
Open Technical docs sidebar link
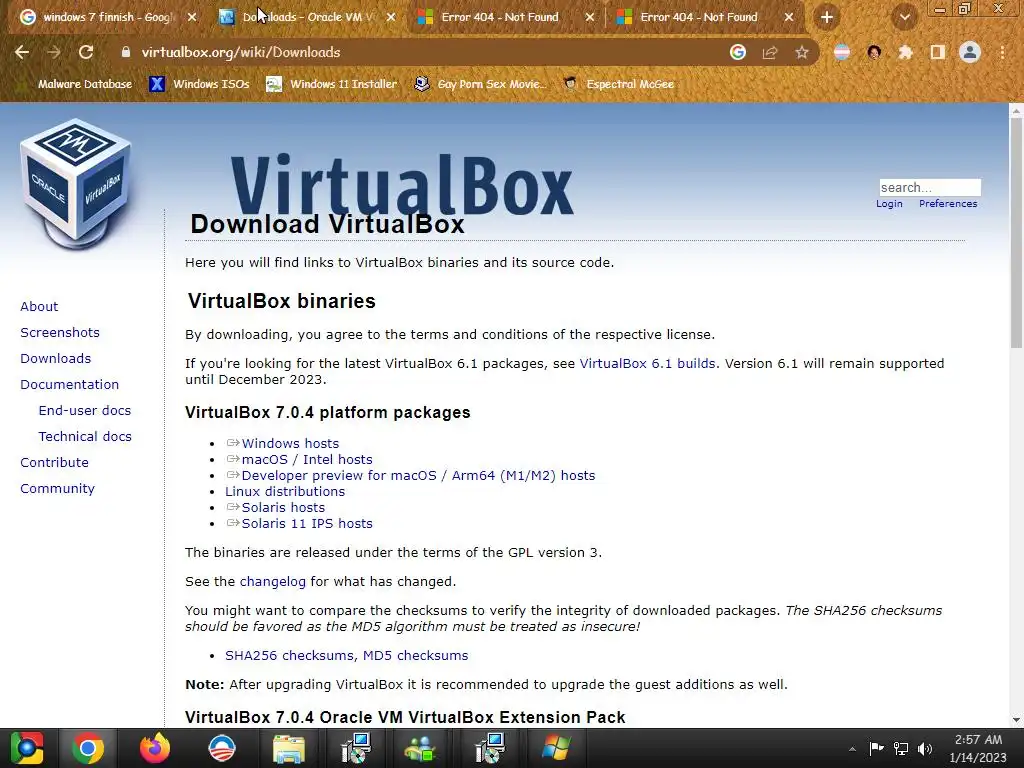[x=85, y=436]
